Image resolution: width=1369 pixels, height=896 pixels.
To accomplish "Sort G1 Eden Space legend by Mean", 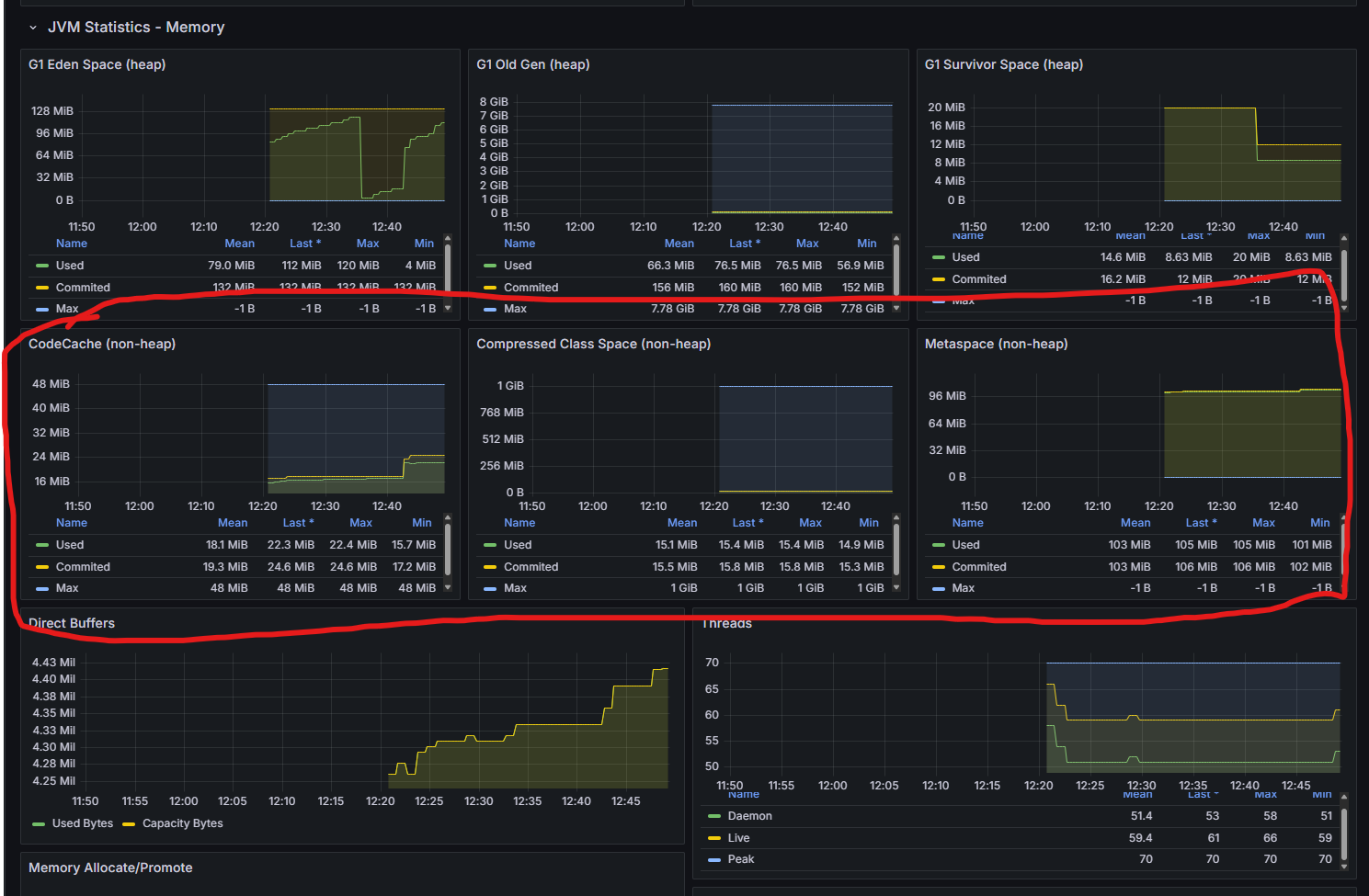I will point(240,244).
